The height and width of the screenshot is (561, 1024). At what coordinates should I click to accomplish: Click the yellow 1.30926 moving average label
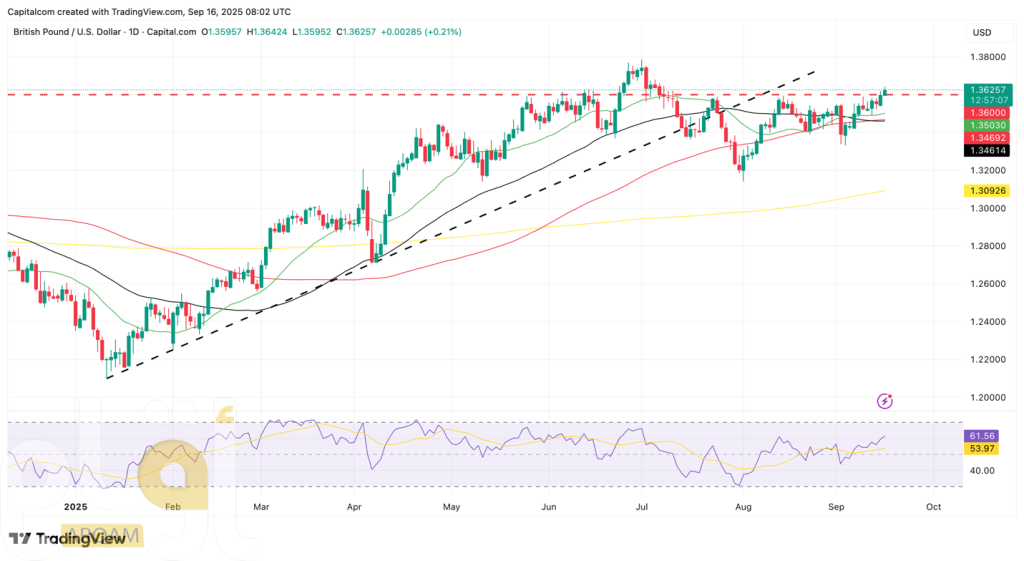click(x=987, y=190)
